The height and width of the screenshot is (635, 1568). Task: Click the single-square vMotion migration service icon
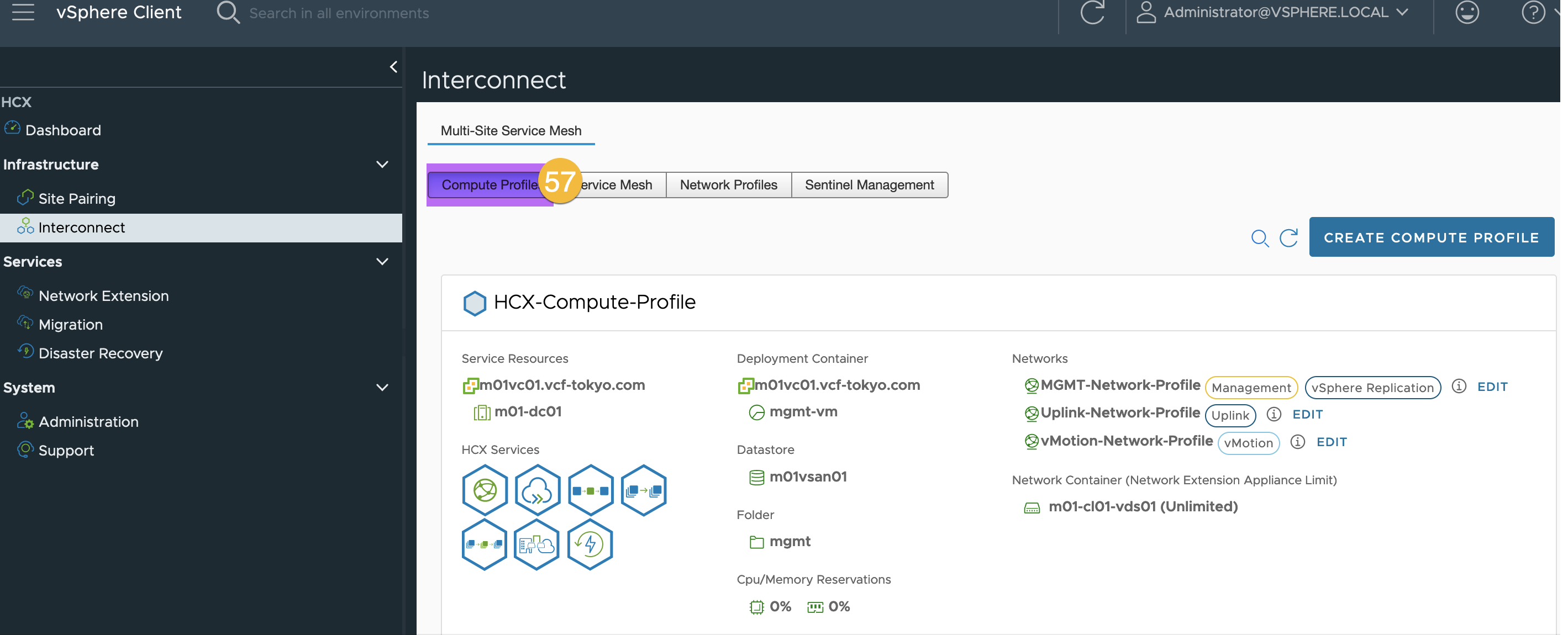(x=590, y=490)
